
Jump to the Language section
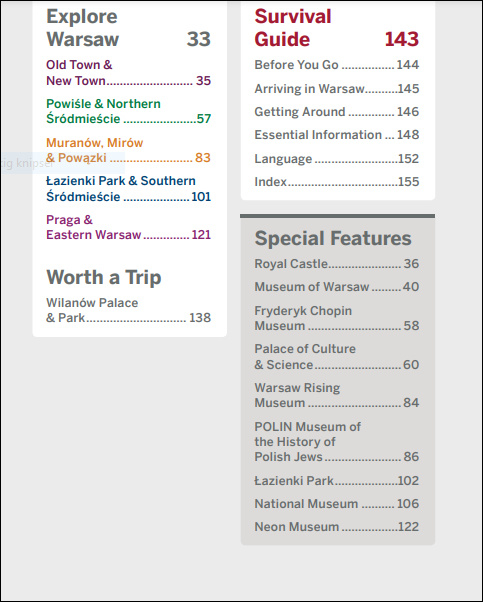coord(336,159)
